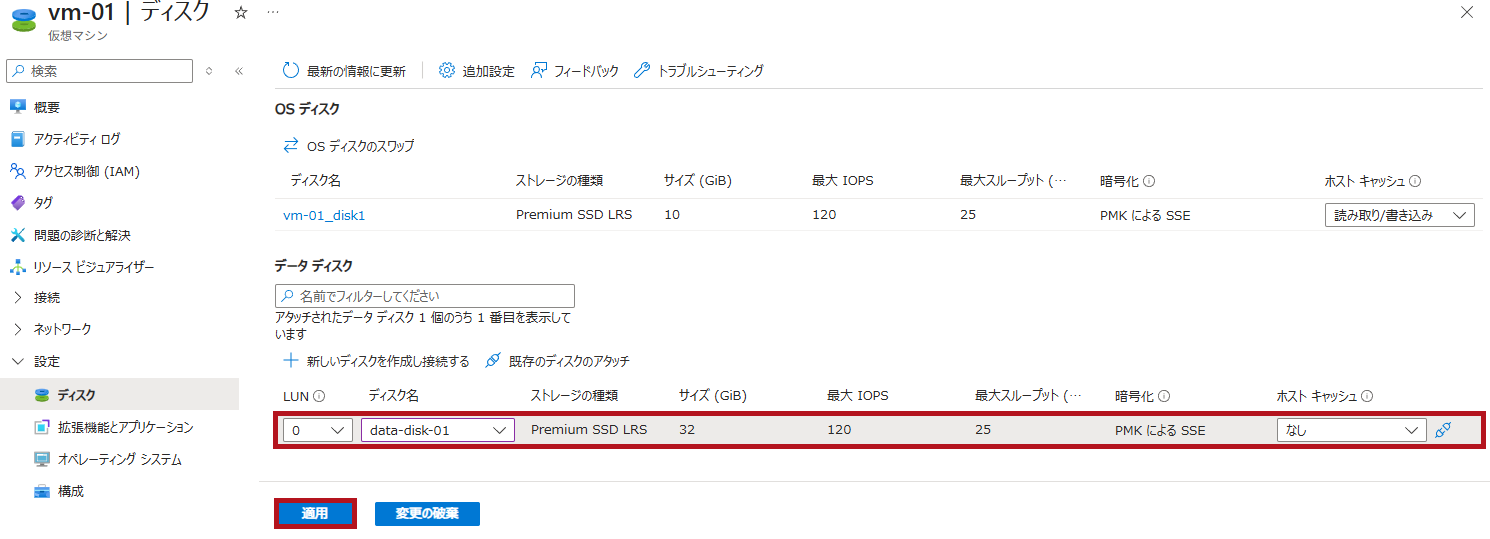Open the LUN 0 dropdown
The height and width of the screenshot is (539, 1490).
[317, 430]
